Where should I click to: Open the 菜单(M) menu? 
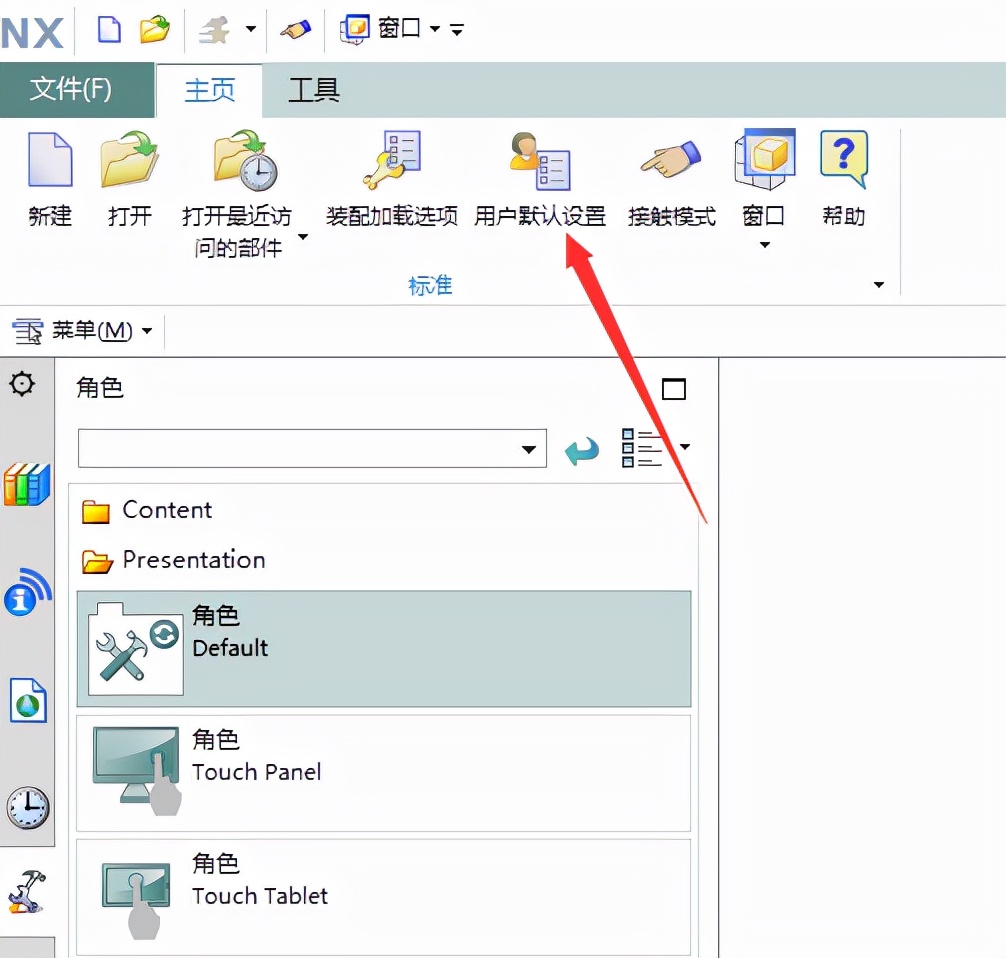coord(83,331)
